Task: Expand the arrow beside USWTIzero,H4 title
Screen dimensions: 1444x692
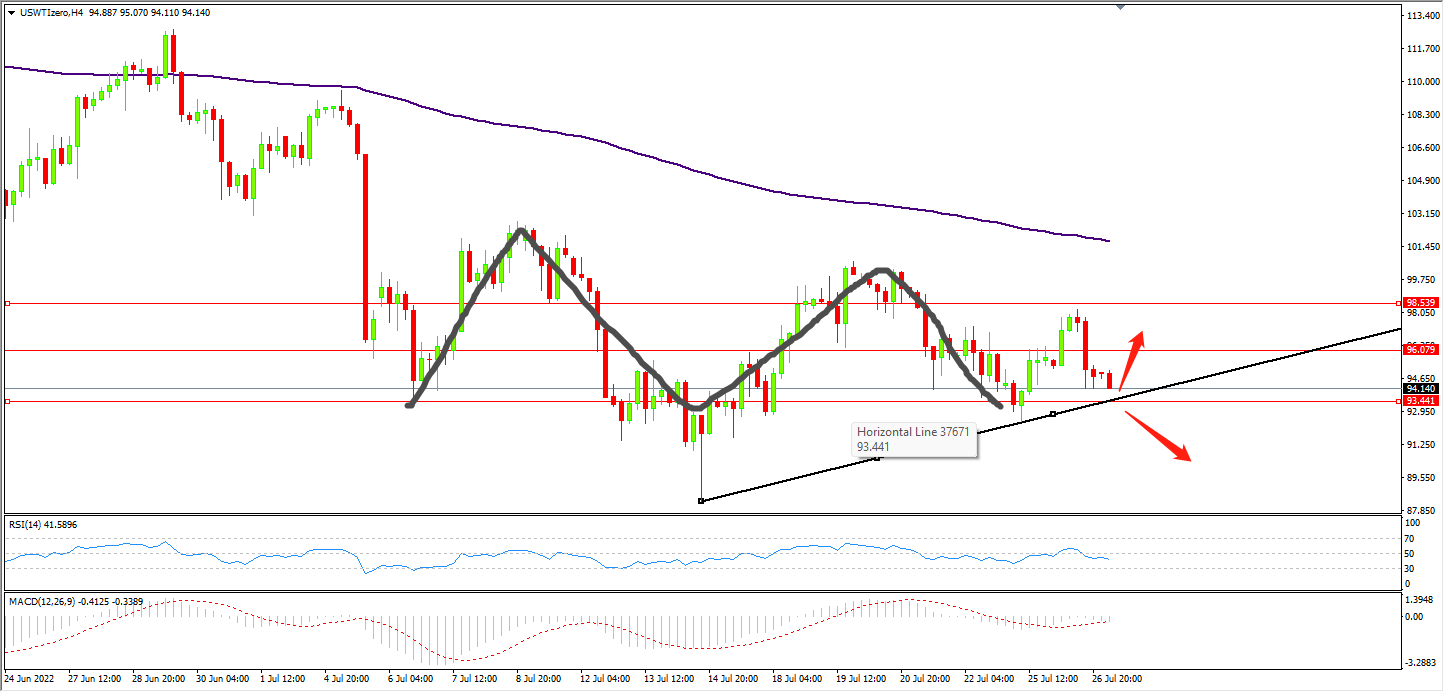Action: pos(11,13)
